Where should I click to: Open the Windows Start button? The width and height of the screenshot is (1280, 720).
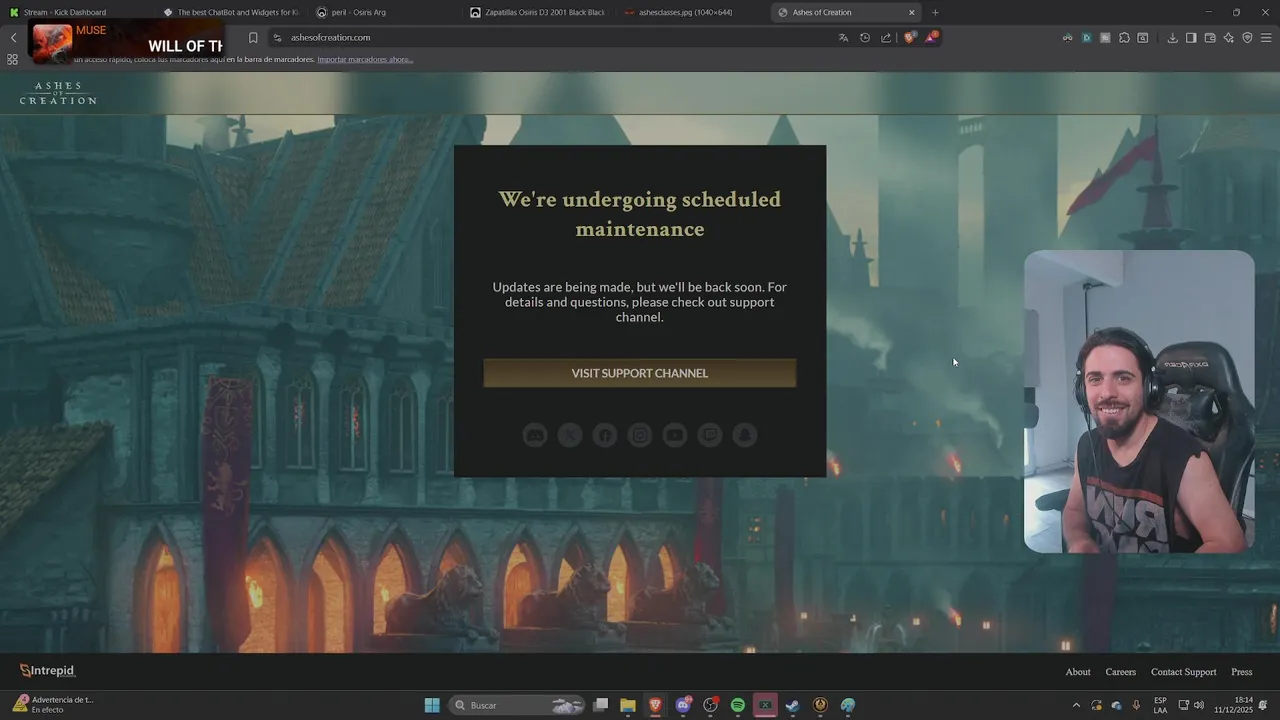[432, 705]
